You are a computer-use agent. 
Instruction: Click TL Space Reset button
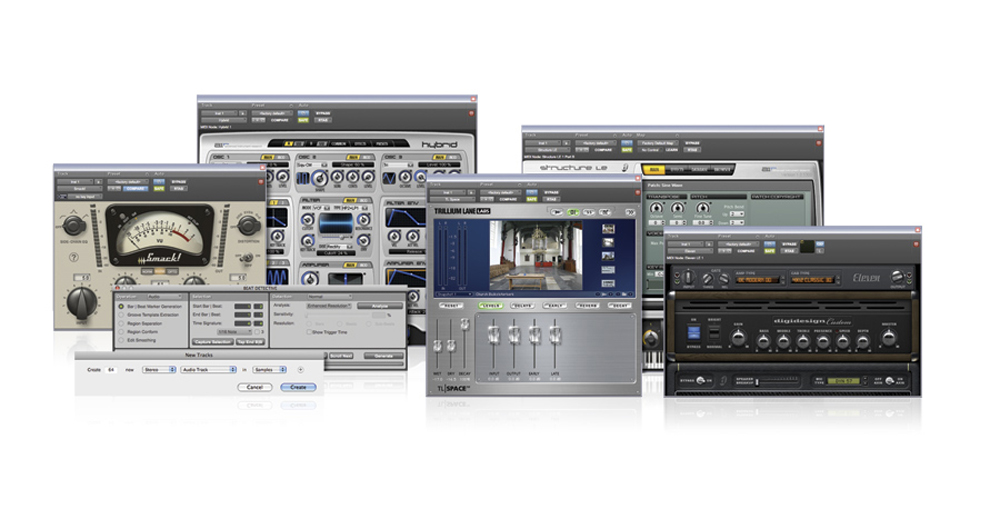(x=451, y=306)
